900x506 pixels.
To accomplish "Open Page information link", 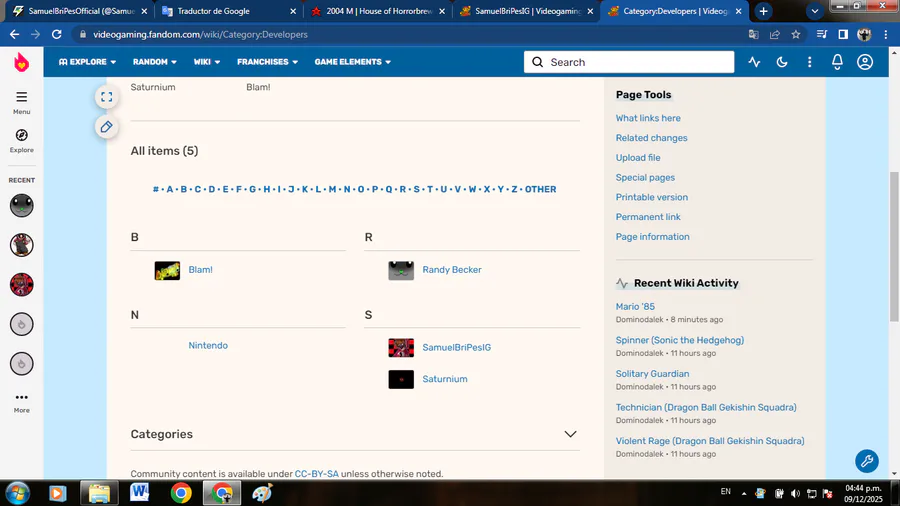I will [653, 236].
